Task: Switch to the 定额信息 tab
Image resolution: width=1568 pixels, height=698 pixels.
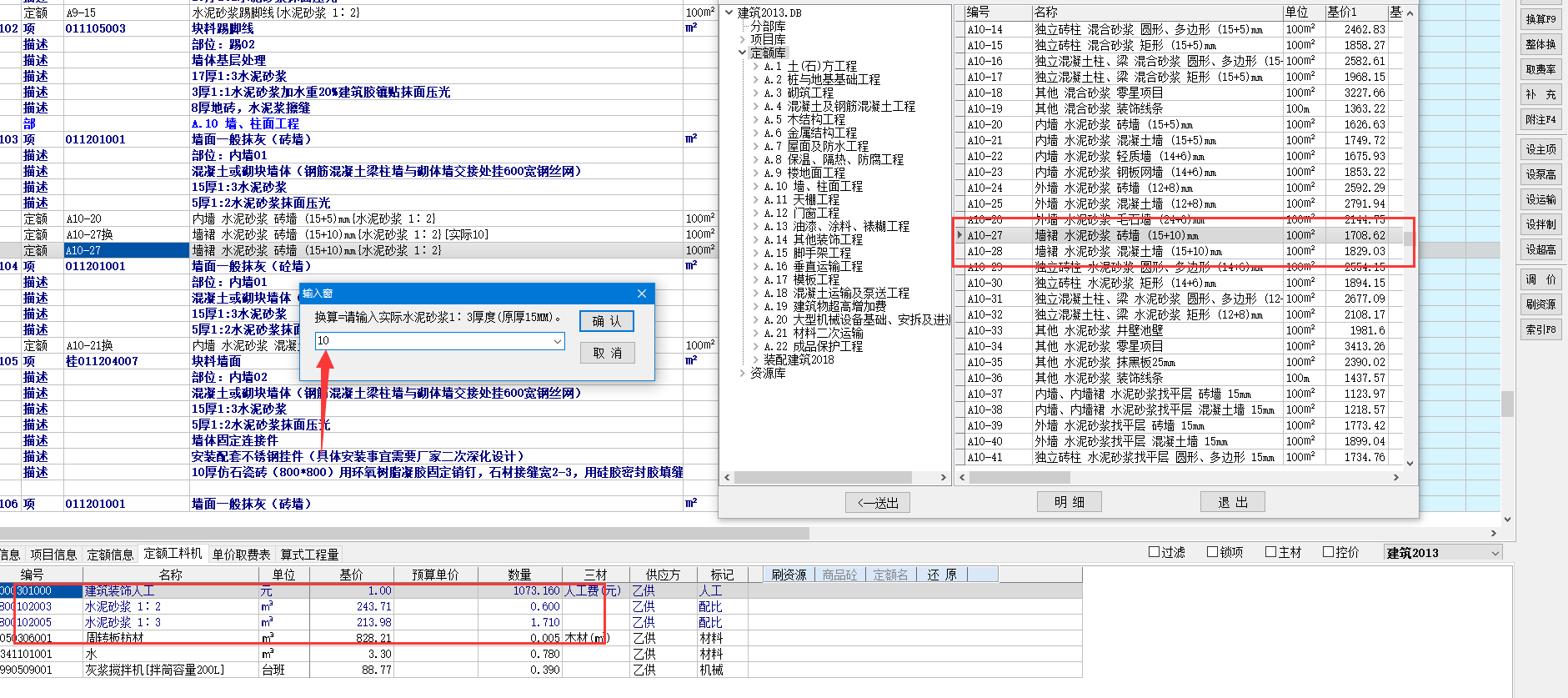Action: pos(110,555)
